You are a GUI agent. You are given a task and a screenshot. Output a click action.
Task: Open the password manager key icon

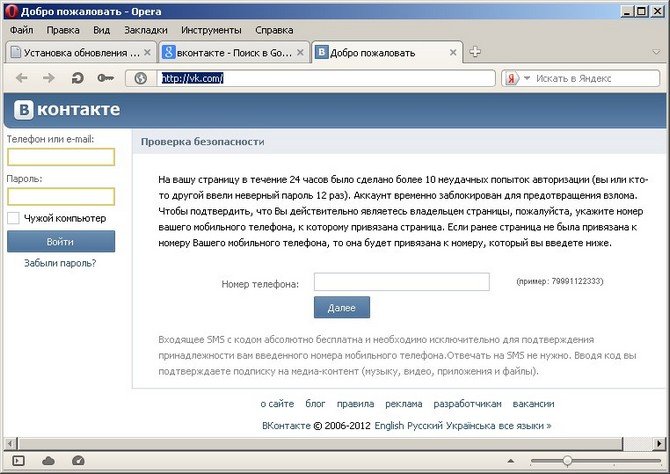[x=105, y=78]
